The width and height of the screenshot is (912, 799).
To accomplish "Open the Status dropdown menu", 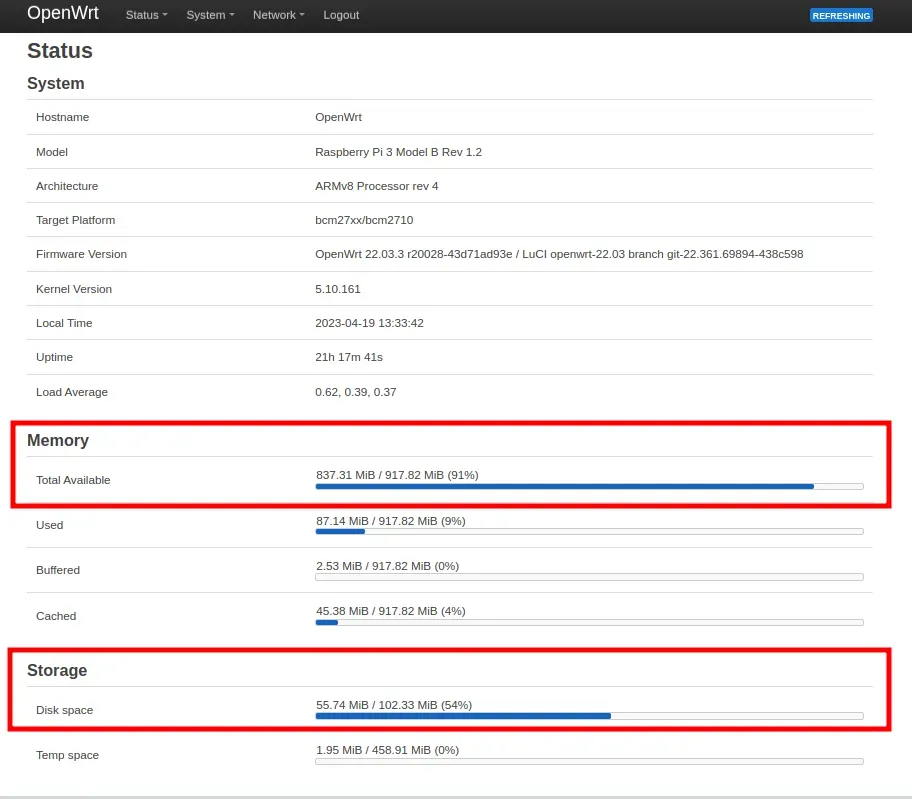I will pos(147,15).
